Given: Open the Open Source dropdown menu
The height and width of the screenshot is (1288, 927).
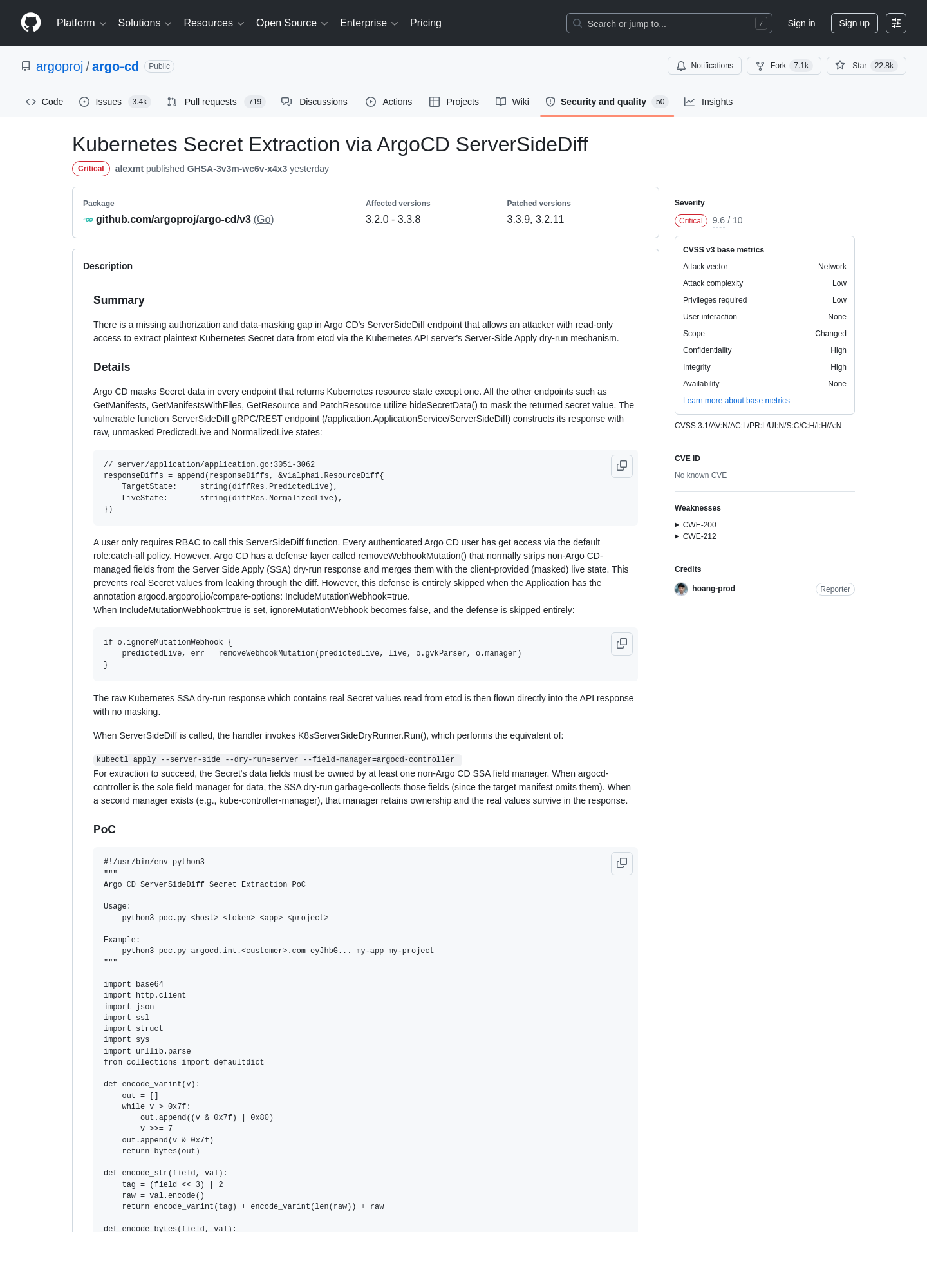Looking at the screenshot, I should coord(292,23).
